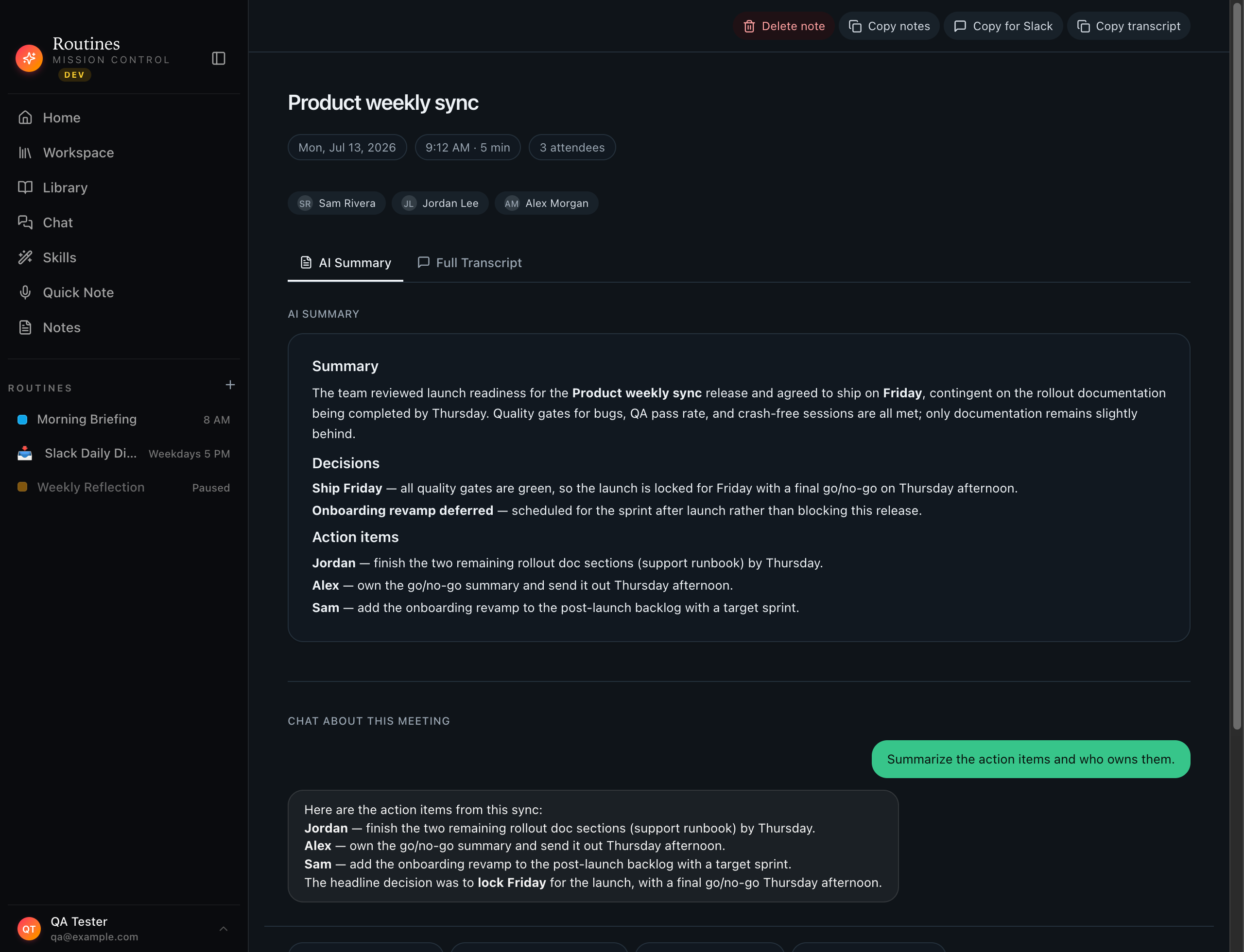Click the document icon on AI Summary tab

pos(306,262)
